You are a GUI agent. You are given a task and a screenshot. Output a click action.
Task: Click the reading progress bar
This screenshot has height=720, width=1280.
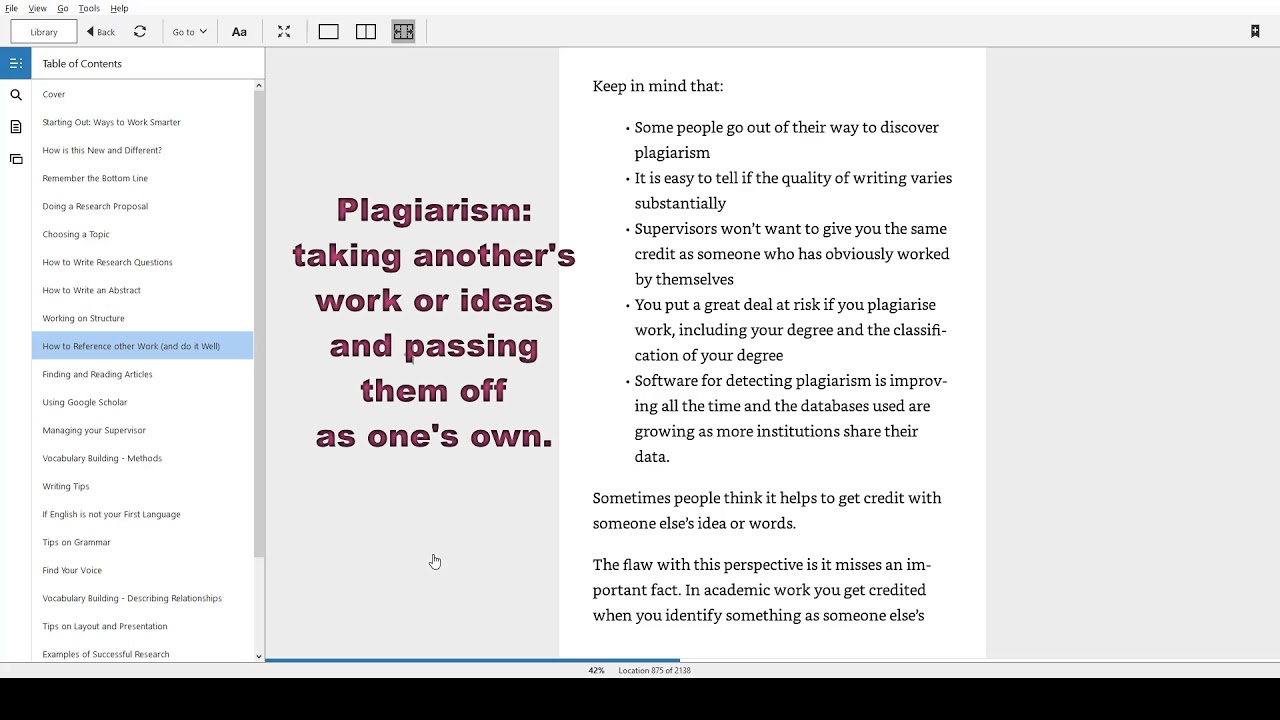click(x=772, y=660)
